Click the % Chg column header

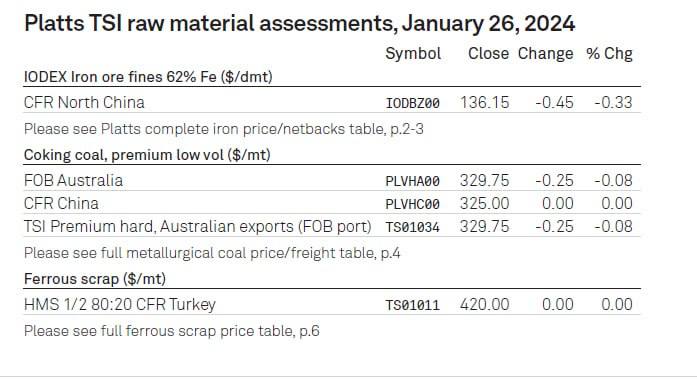coord(609,54)
